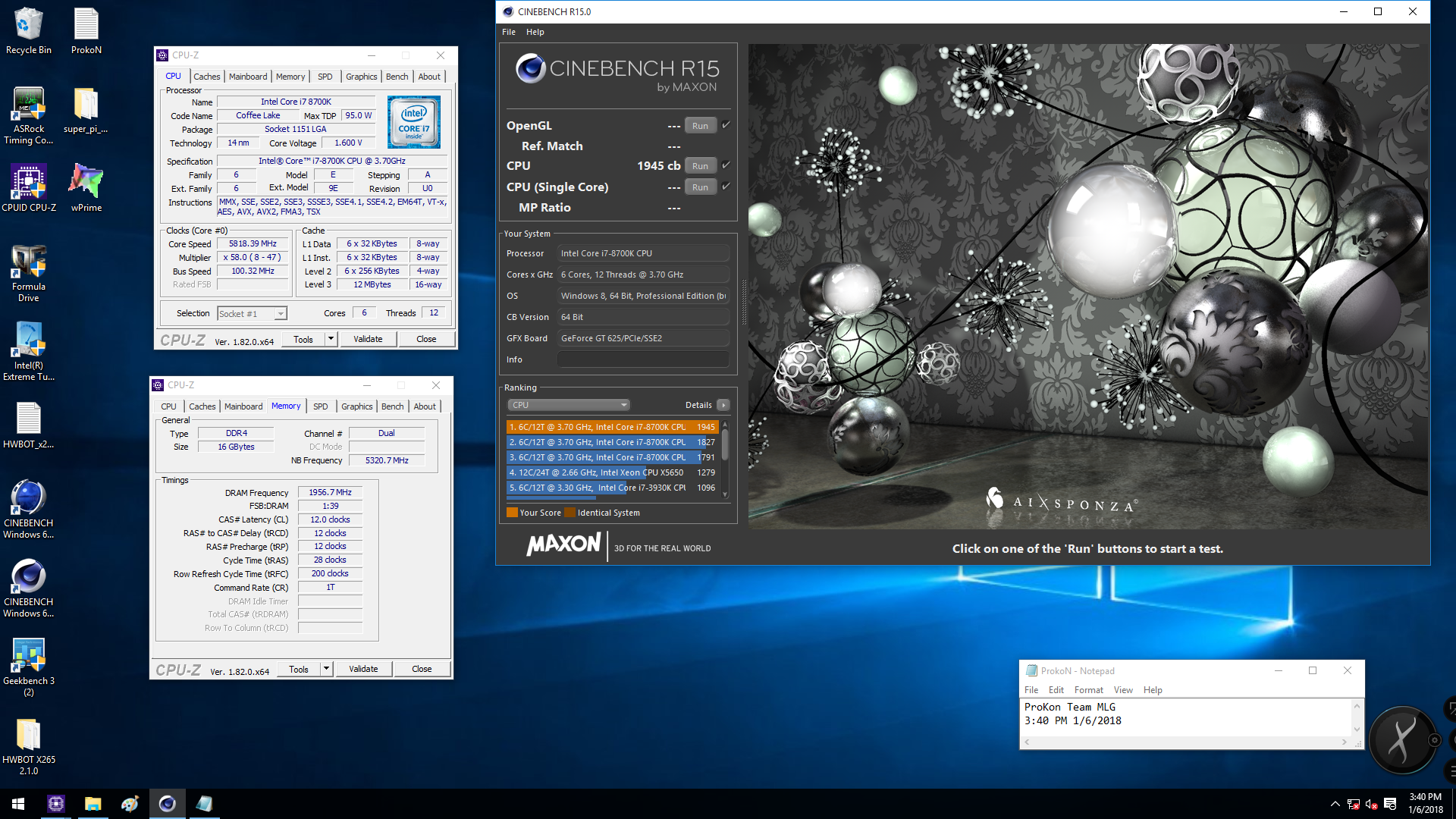Screen dimensions: 1456x819
Task: Open the Bench tab in upper CPU-Z
Action: [397, 77]
